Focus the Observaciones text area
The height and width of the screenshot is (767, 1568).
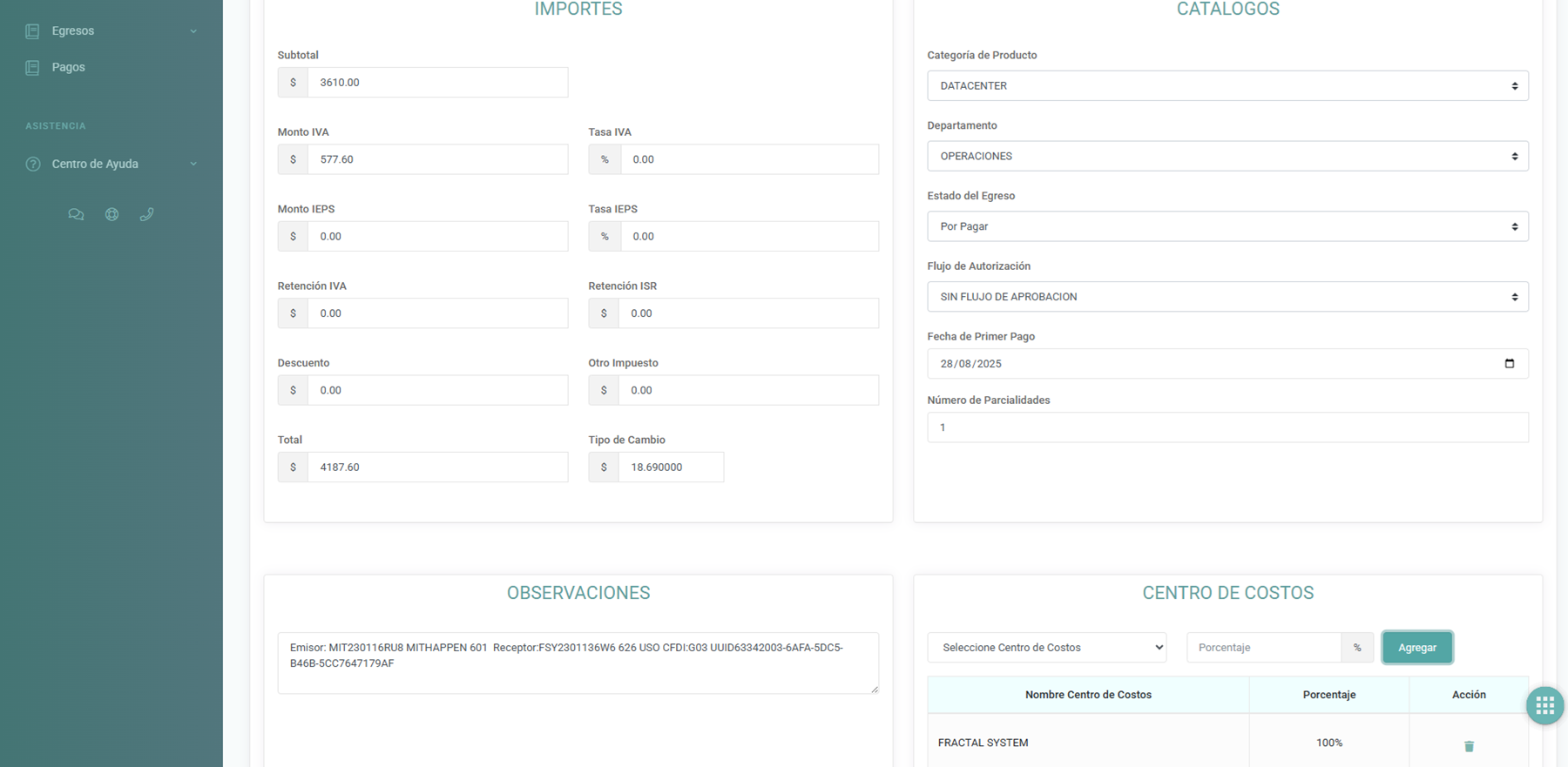578,663
